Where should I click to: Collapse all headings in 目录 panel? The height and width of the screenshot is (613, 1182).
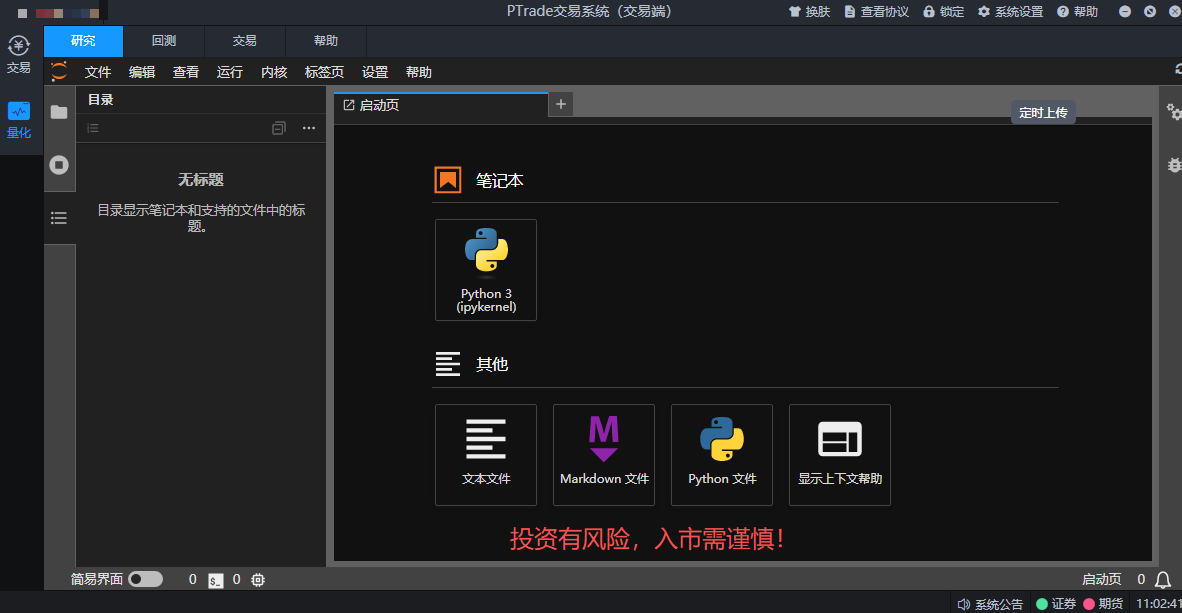[279, 128]
